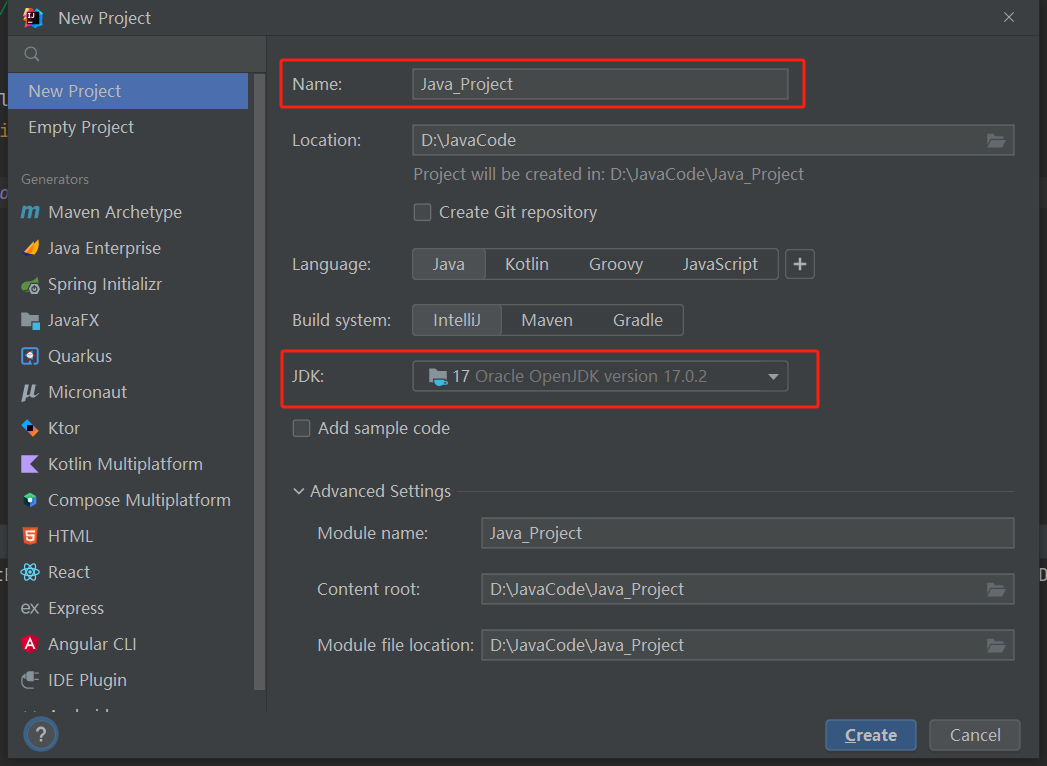Click the Create button
The width and height of the screenshot is (1047, 766).
click(871, 735)
